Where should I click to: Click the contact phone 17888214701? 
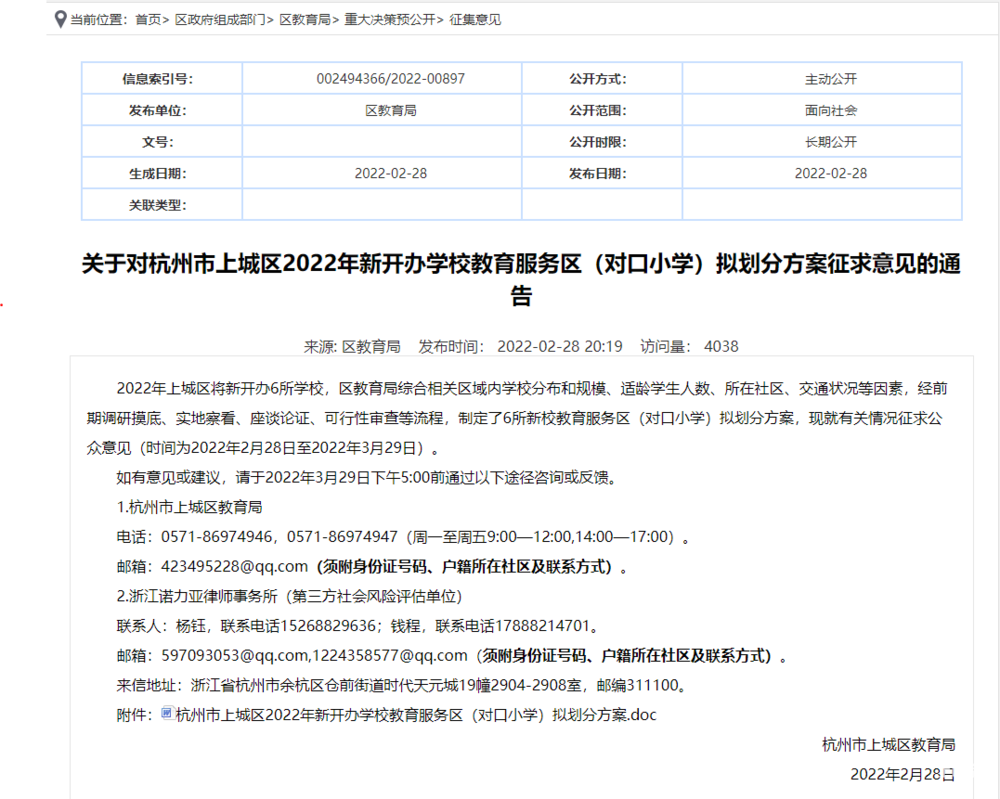pyautogui.click(x=543, y=626)
